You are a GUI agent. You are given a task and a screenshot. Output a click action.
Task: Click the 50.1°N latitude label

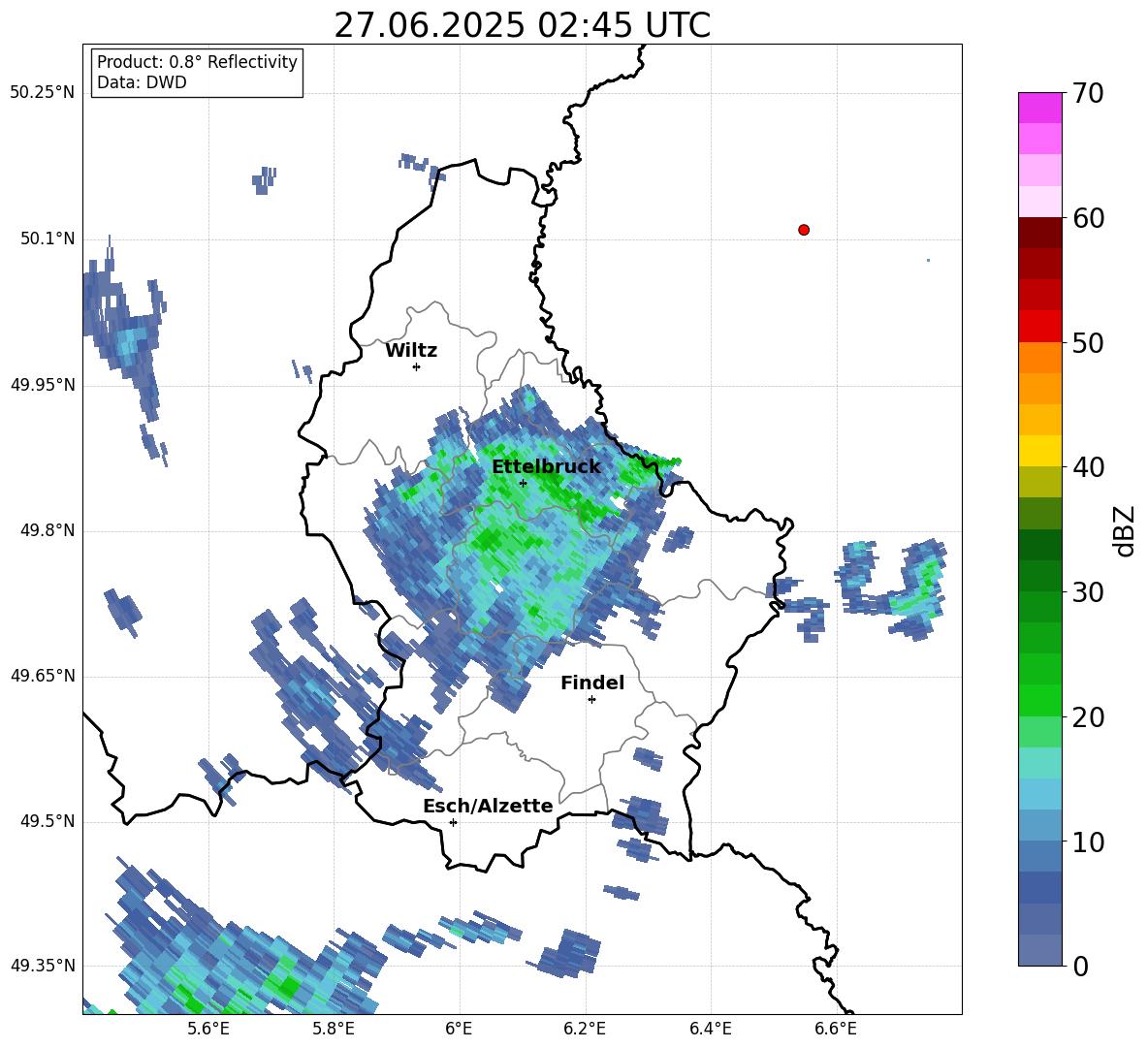click(x=48, y=238)
